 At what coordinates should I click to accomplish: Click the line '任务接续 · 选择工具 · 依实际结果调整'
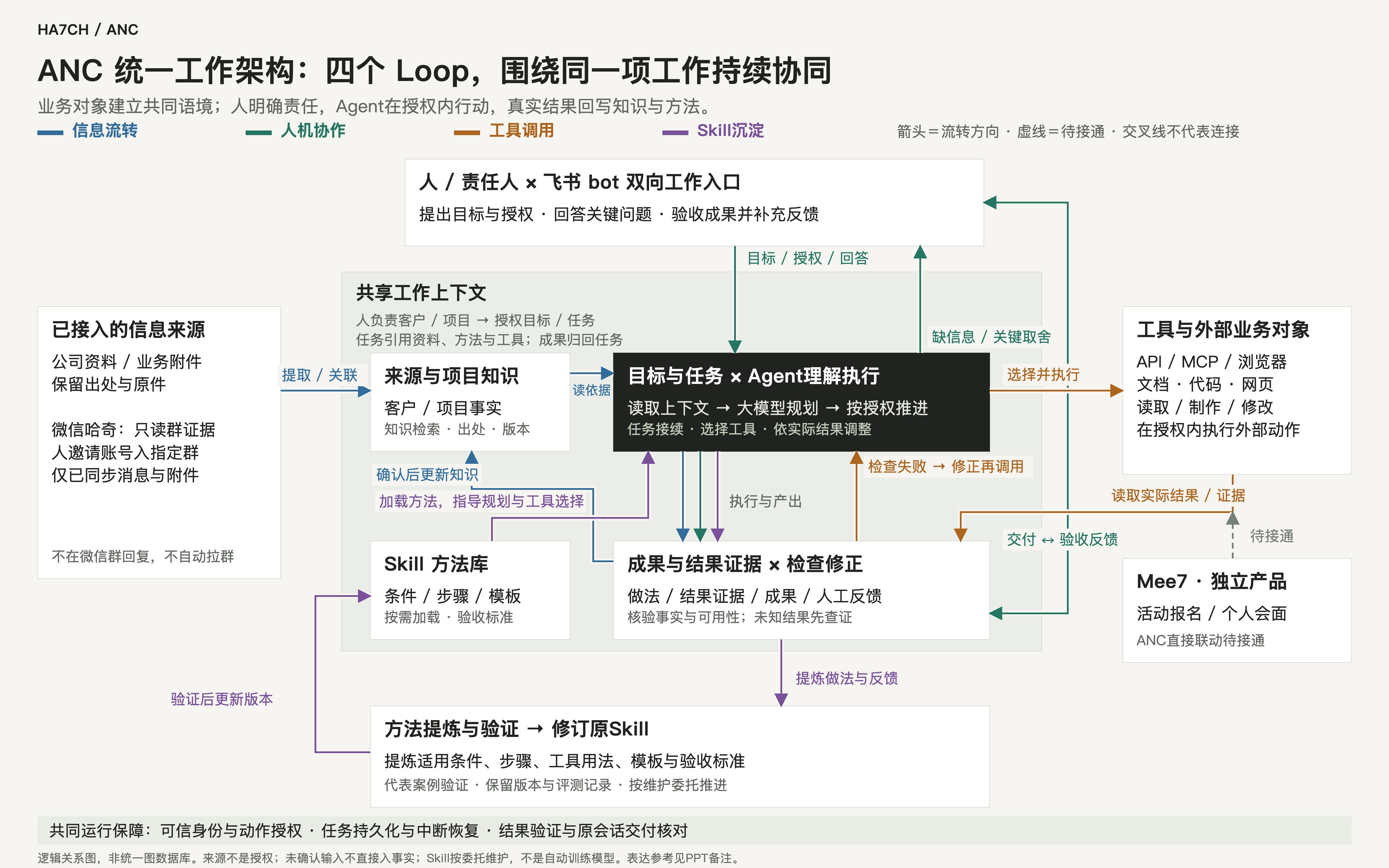tap(749, 429)
